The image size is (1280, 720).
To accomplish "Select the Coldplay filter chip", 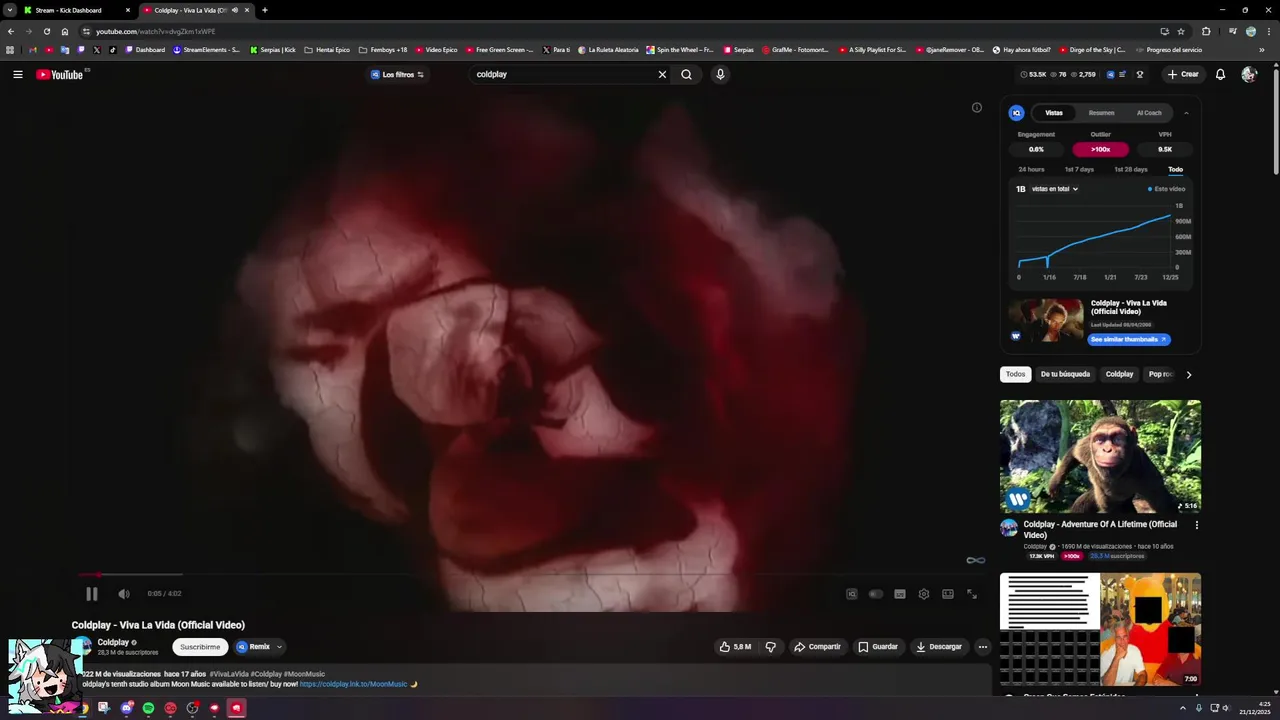I will 1120,374.
